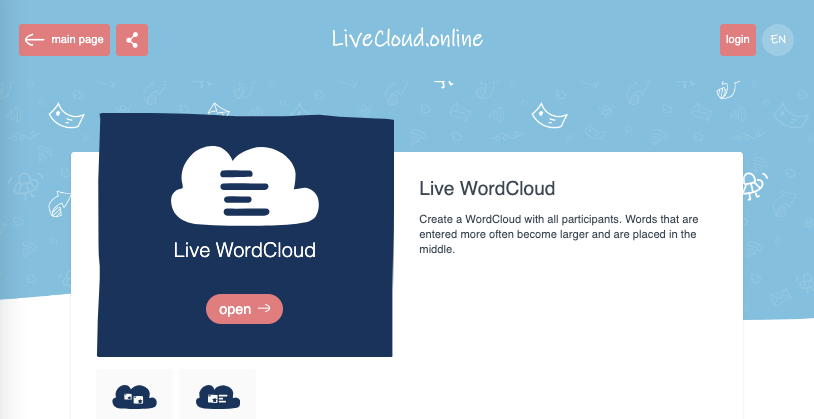The image size is (814, 419).
Task: Click the white Live WordCloud label on the card
Action: [x=245, y=250]
